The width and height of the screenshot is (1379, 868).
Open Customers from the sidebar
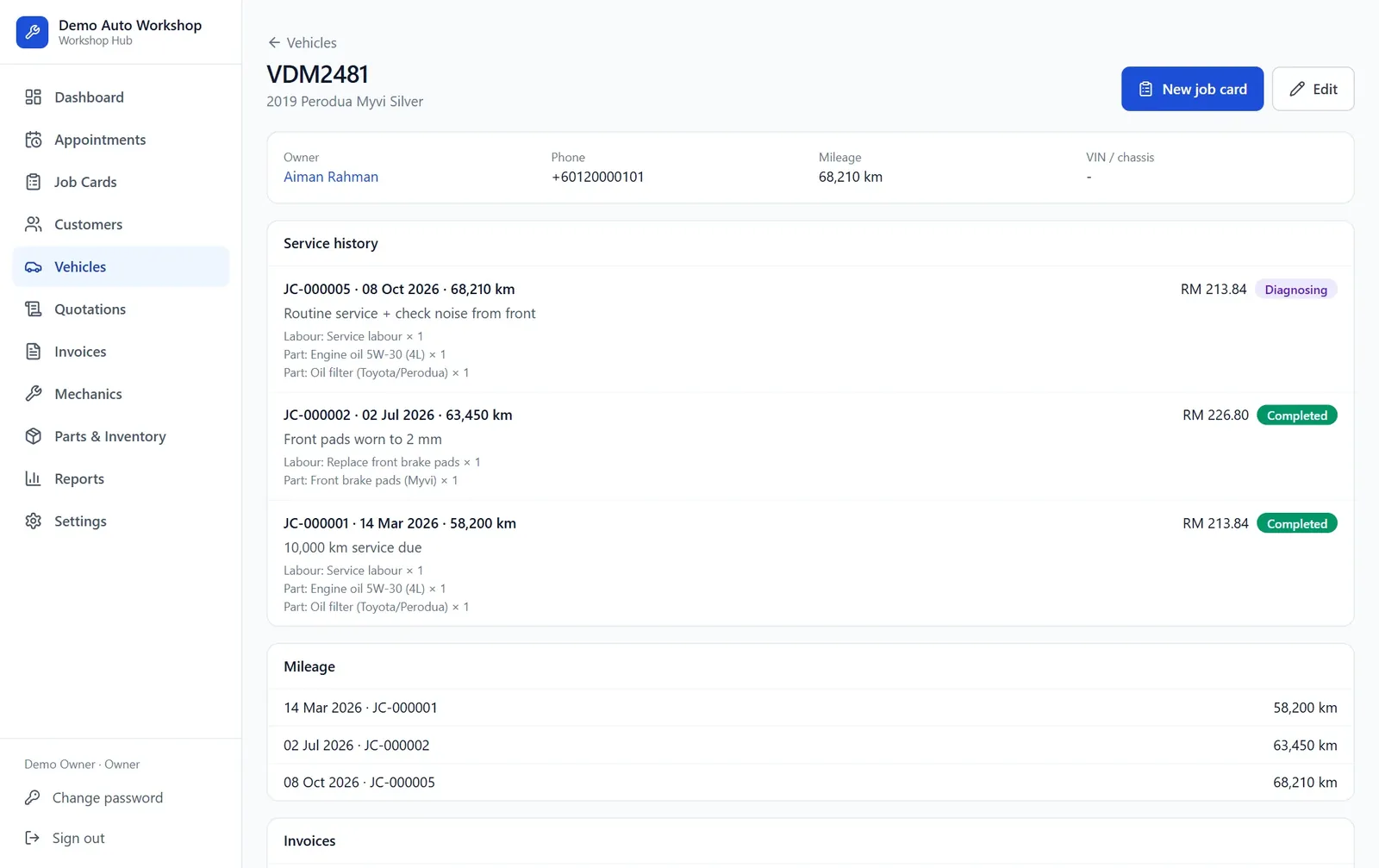[x=121, y=224]
